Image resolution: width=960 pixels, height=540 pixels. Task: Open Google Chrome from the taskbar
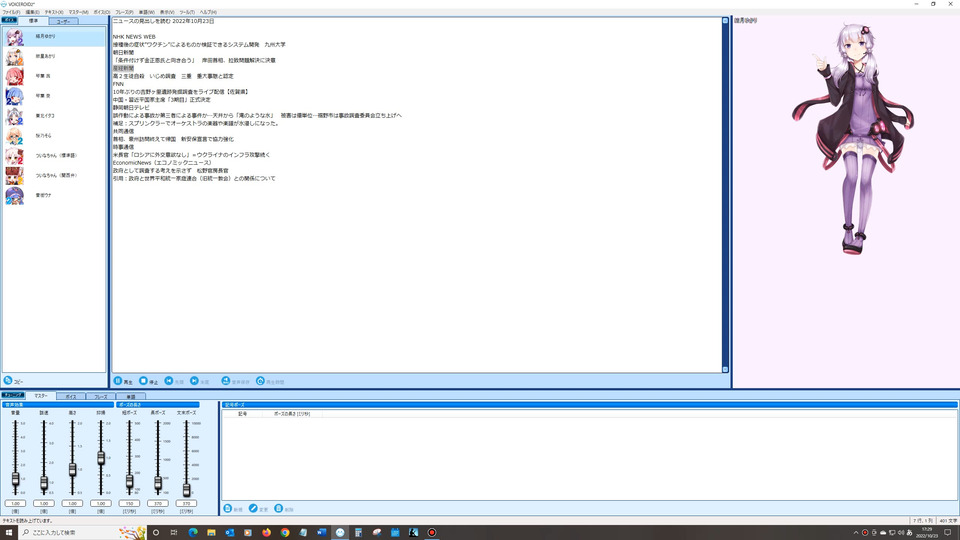[x=285, y=533]
